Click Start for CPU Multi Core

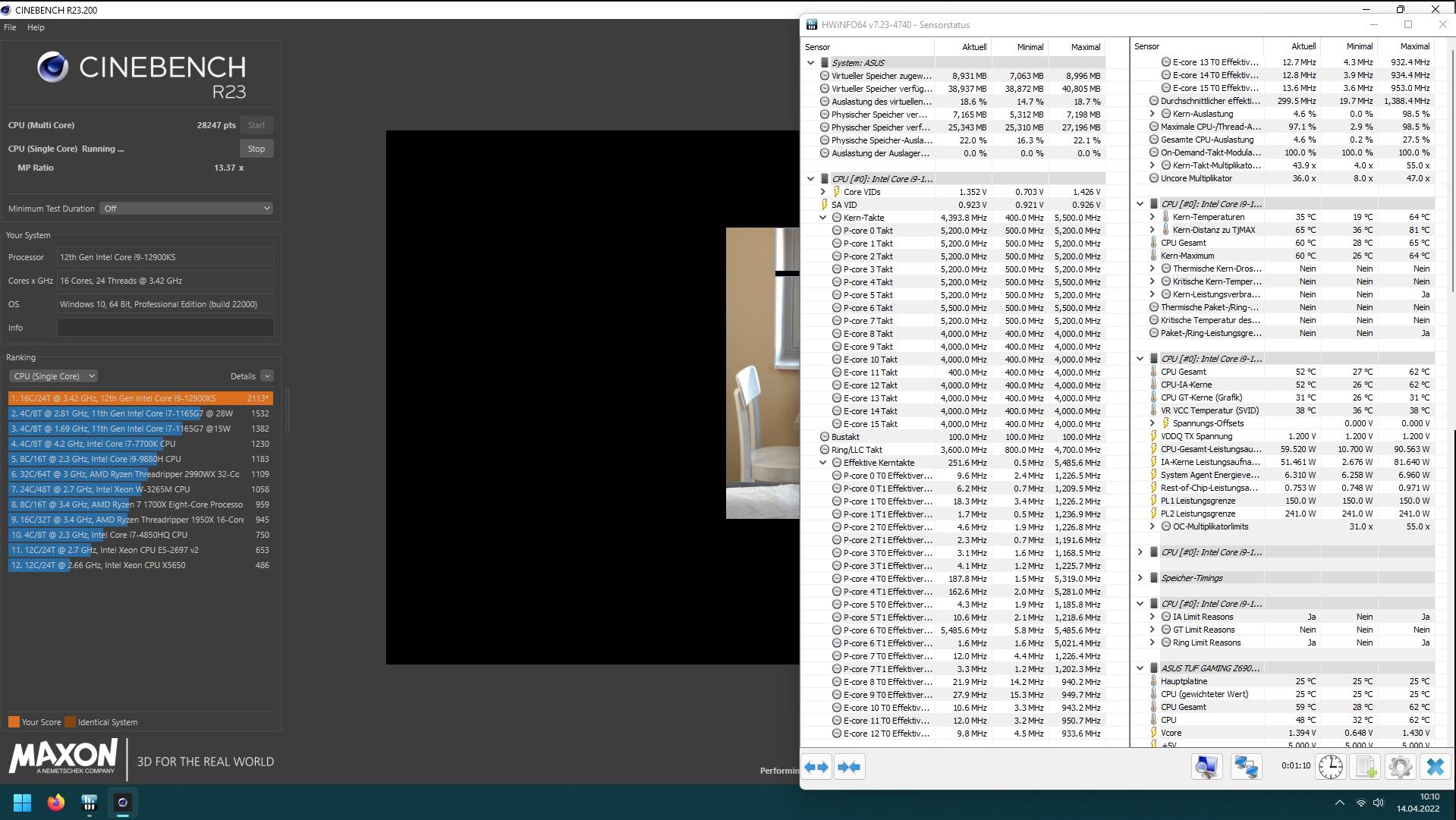click(x=256, y=125)
